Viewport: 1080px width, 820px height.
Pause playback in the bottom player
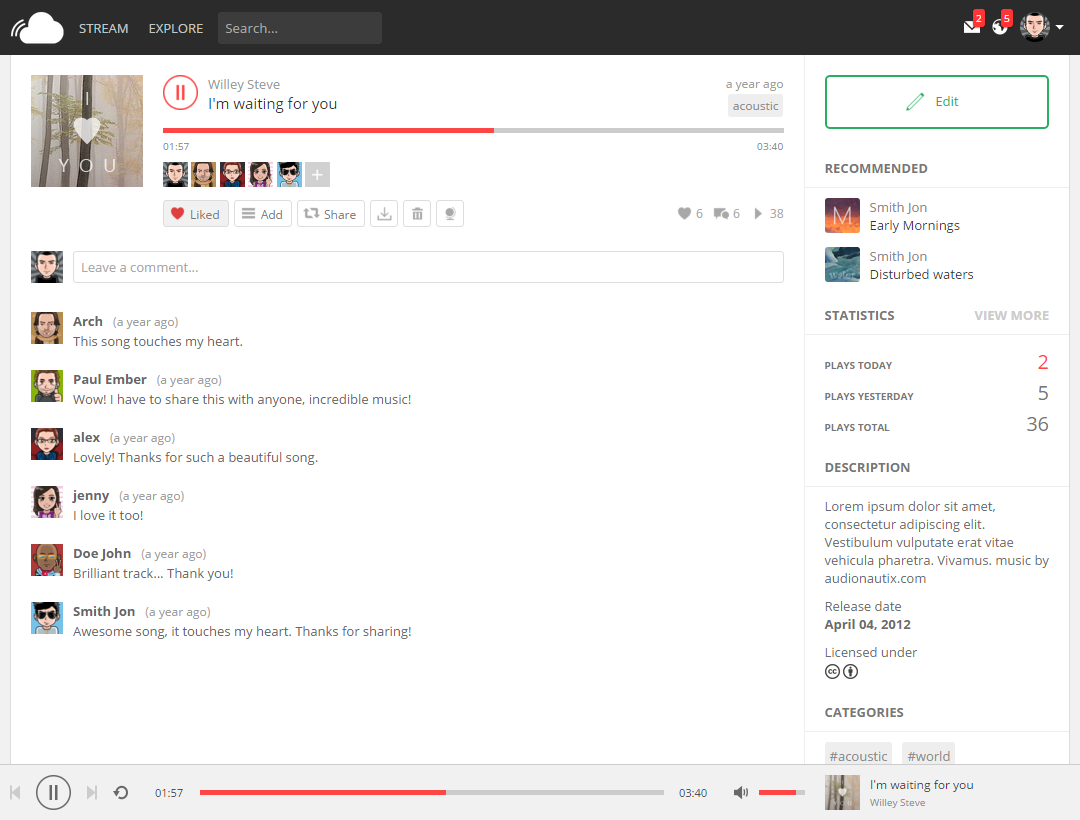pos(53,792)
